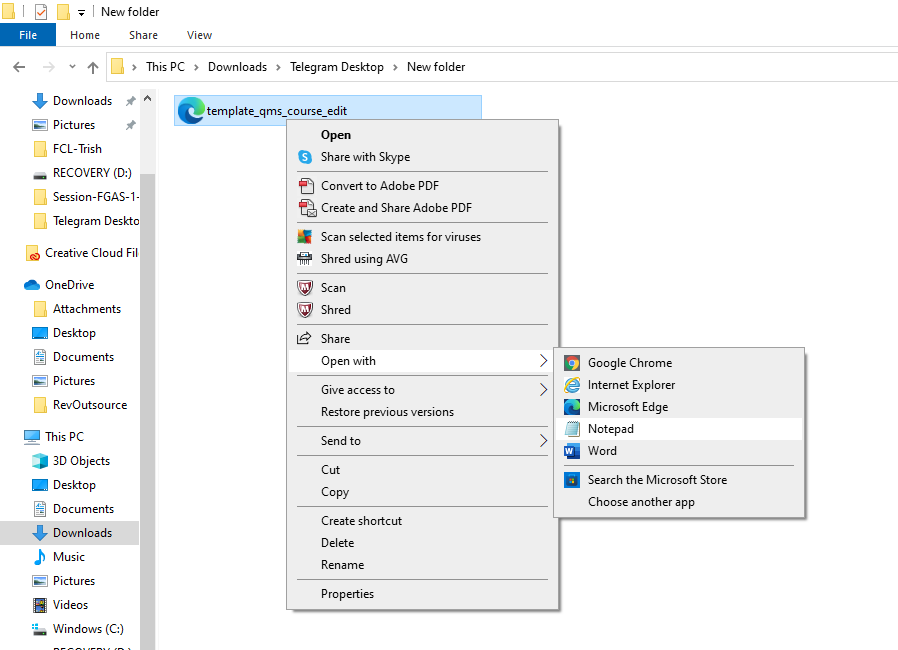
Task: Click the Up one level arrow button
Action: click(x=93, y=67)
